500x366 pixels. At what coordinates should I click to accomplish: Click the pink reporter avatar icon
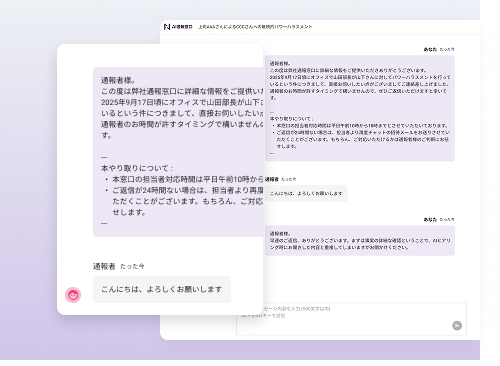click(x=73, y=295)
